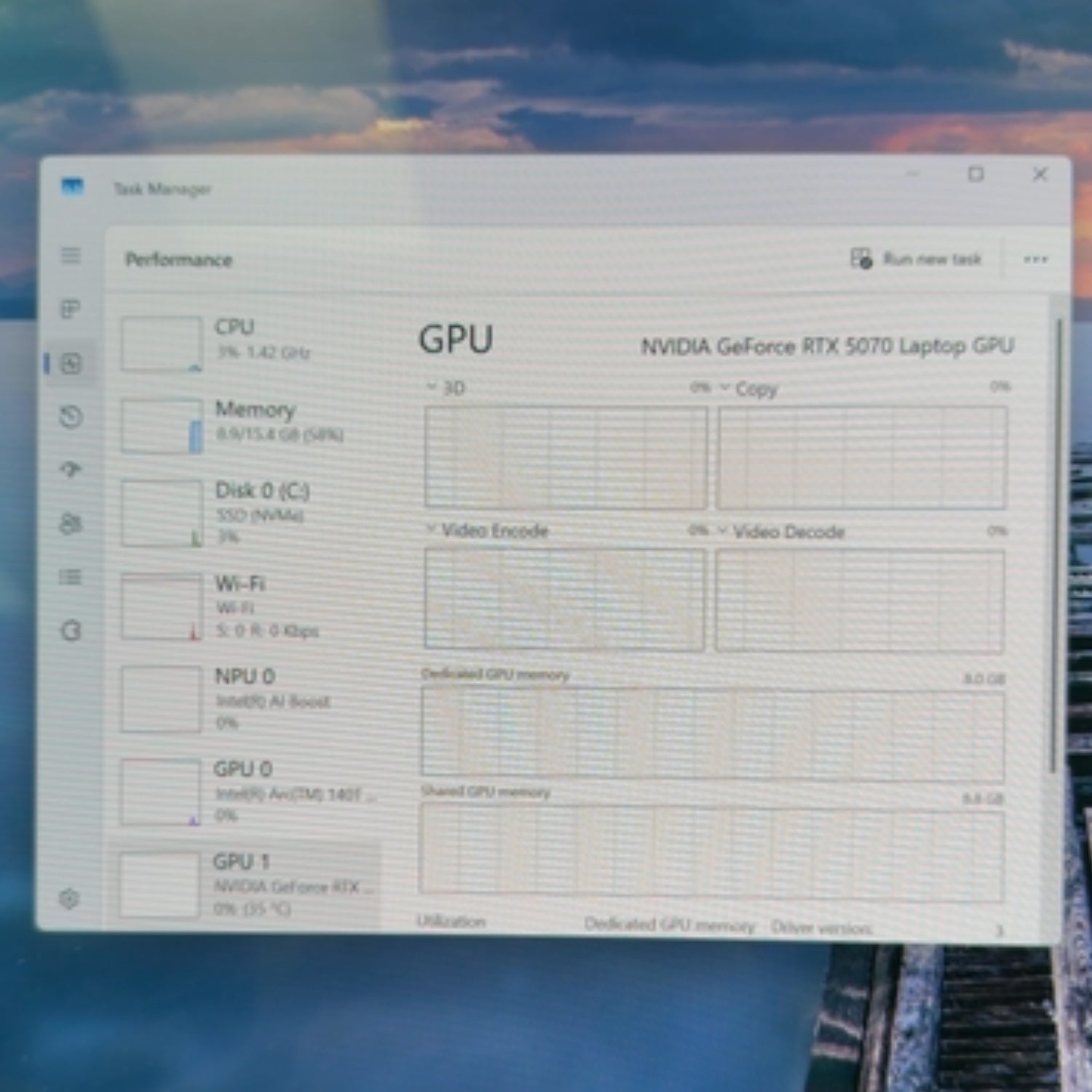Click the large "GPU" heading

456,339
